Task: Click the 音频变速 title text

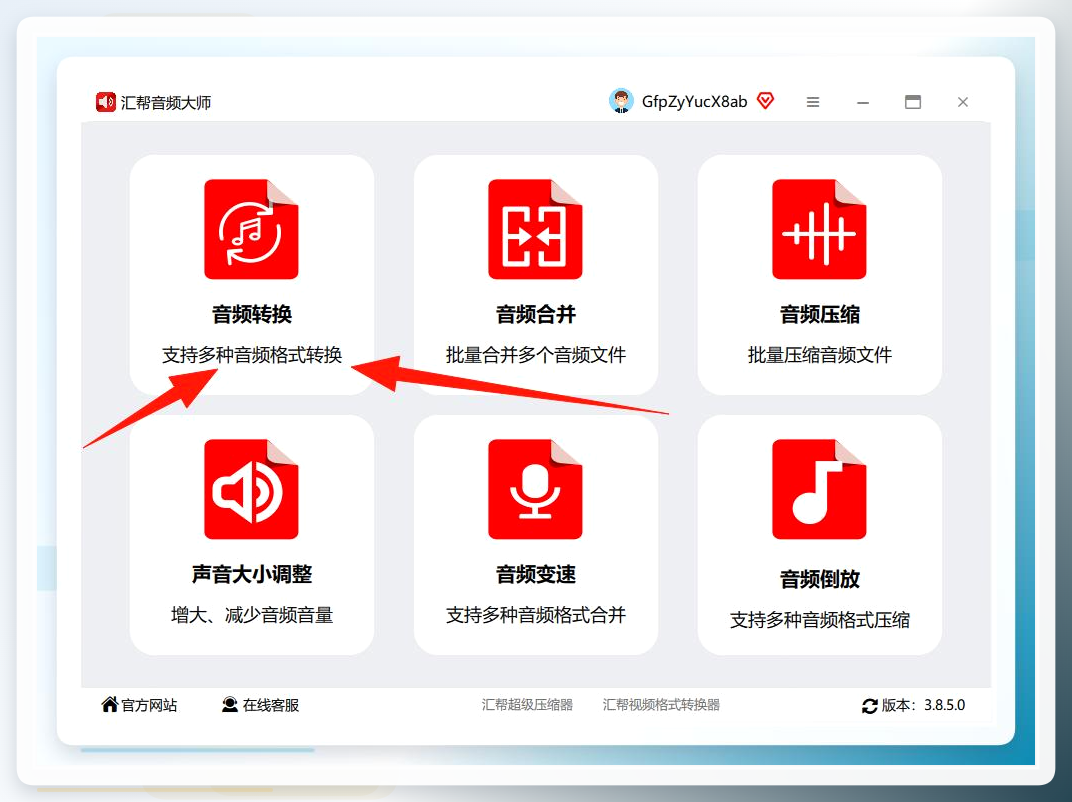Action: point(536,574)
